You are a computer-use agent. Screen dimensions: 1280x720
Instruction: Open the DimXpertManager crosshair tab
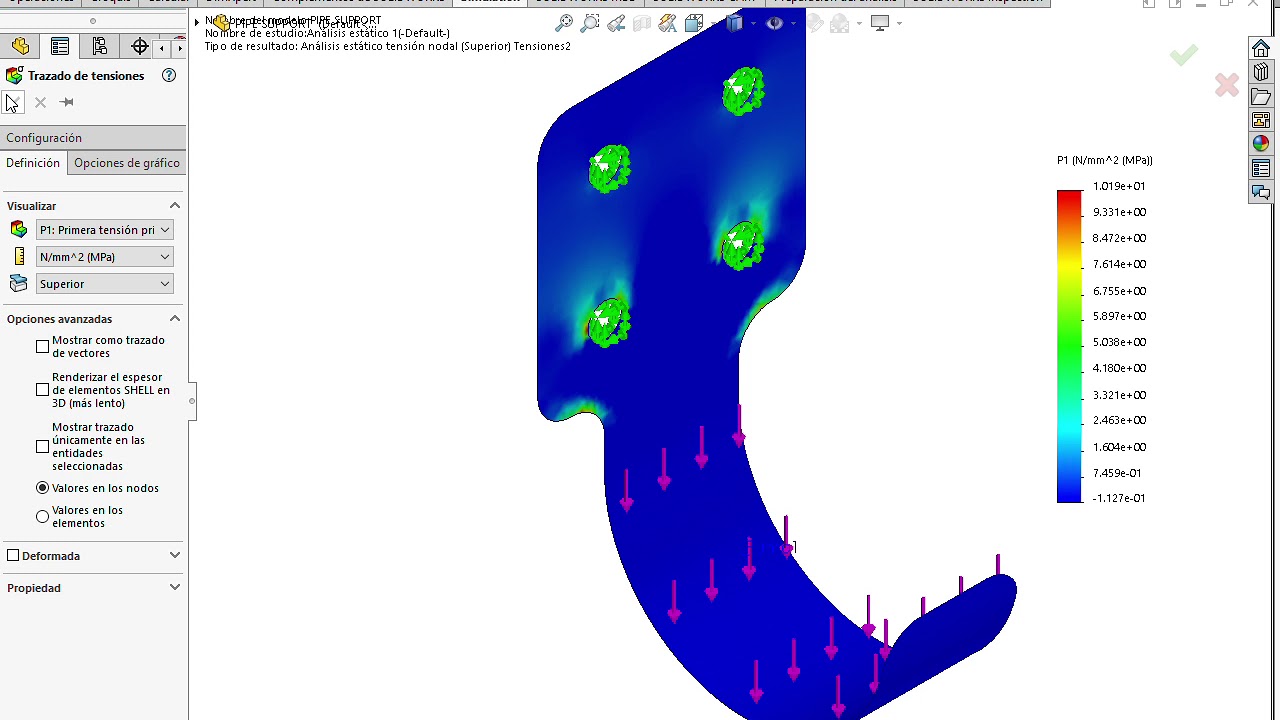click(x=140, y=46)
